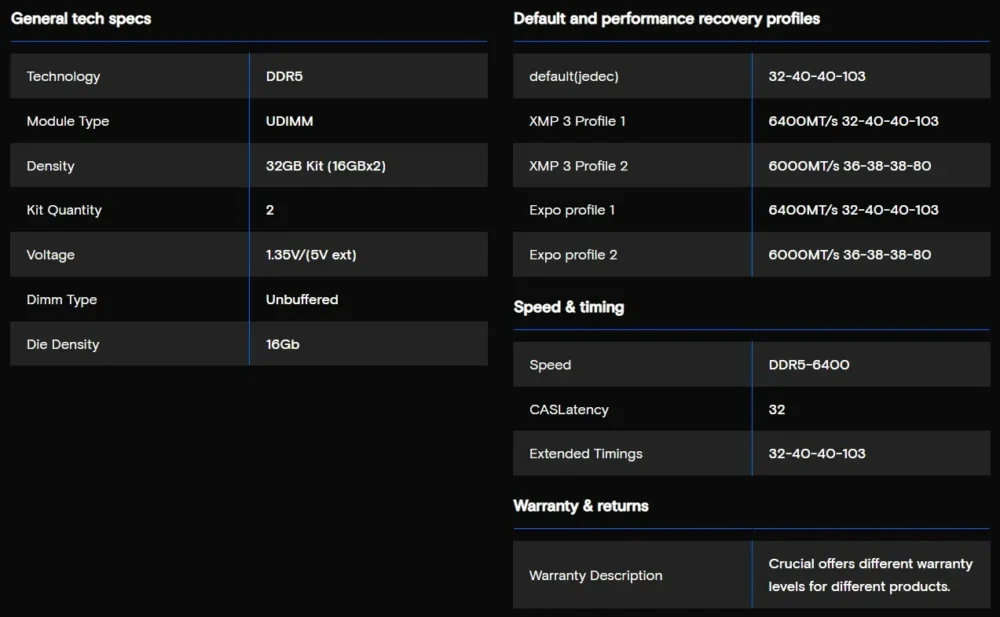The image size is (1000, 617).
Task: Select the "default(jedec)" label
Action: click(574, 76)
